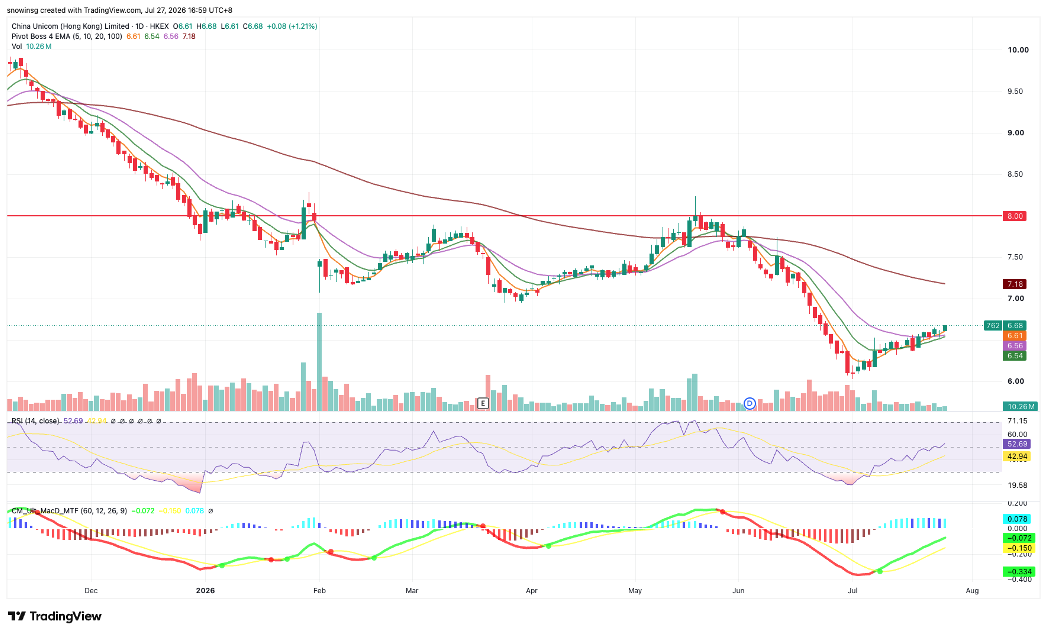1048x633 pixels.
Task: Click the 10.00 price axis label
Action: (x=1017, y=50)
